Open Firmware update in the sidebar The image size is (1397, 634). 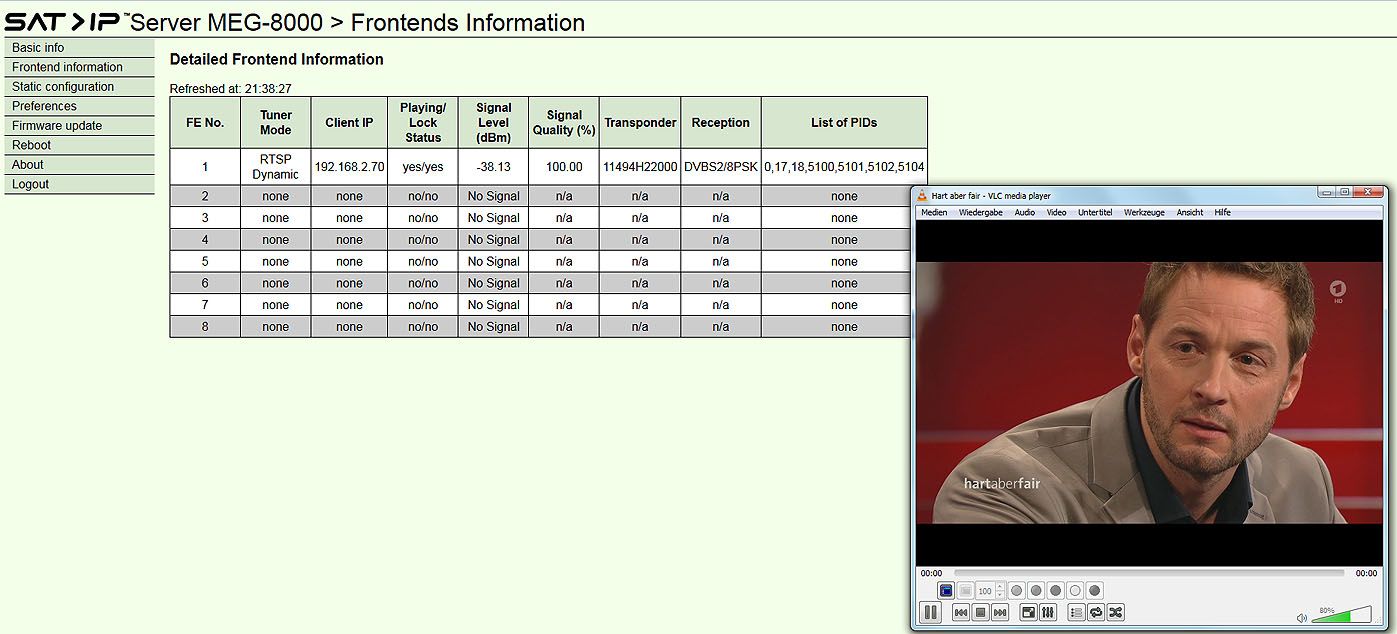click(80, 126)
